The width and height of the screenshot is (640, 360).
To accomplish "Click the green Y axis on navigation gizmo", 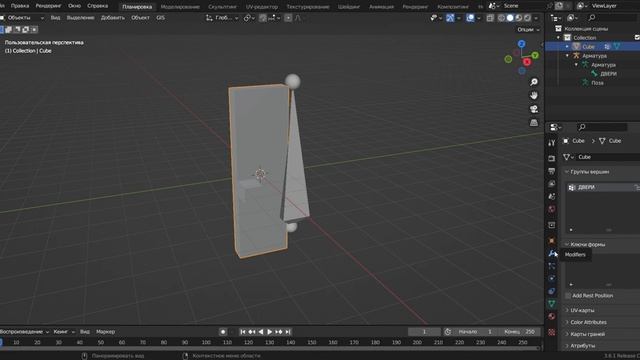I will click(x=535, y=55).
